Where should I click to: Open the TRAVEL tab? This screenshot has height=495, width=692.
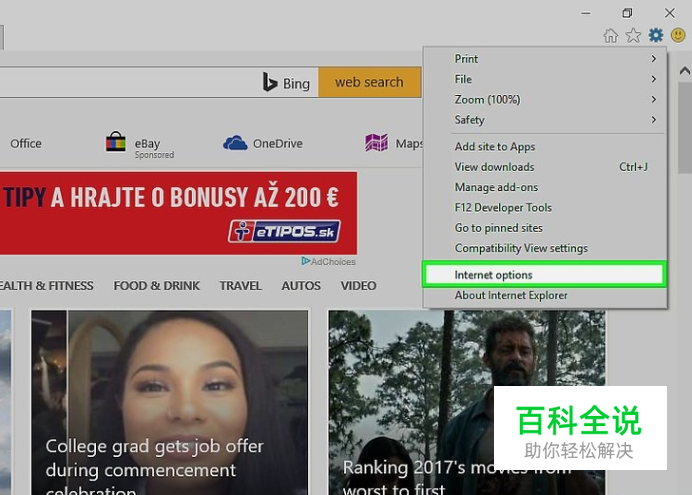coord(241,285)
